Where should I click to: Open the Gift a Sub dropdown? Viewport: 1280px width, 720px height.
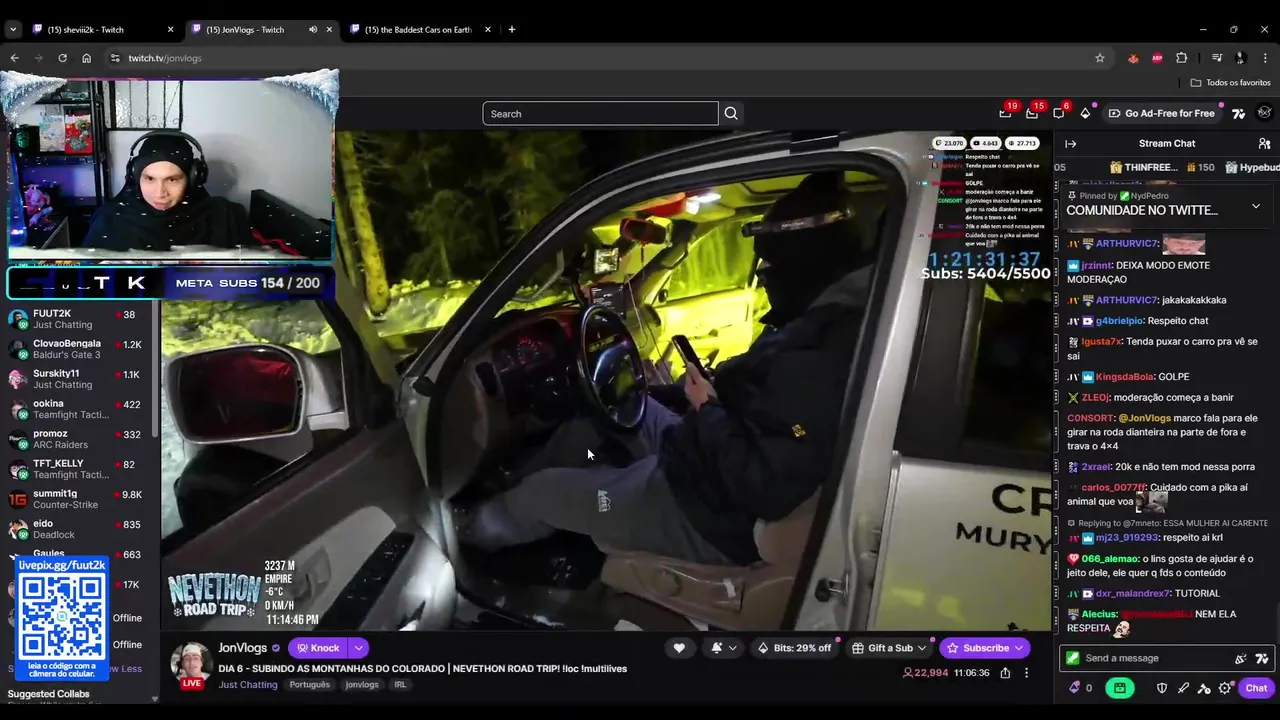pyautogui.click(x=888, y=648)
